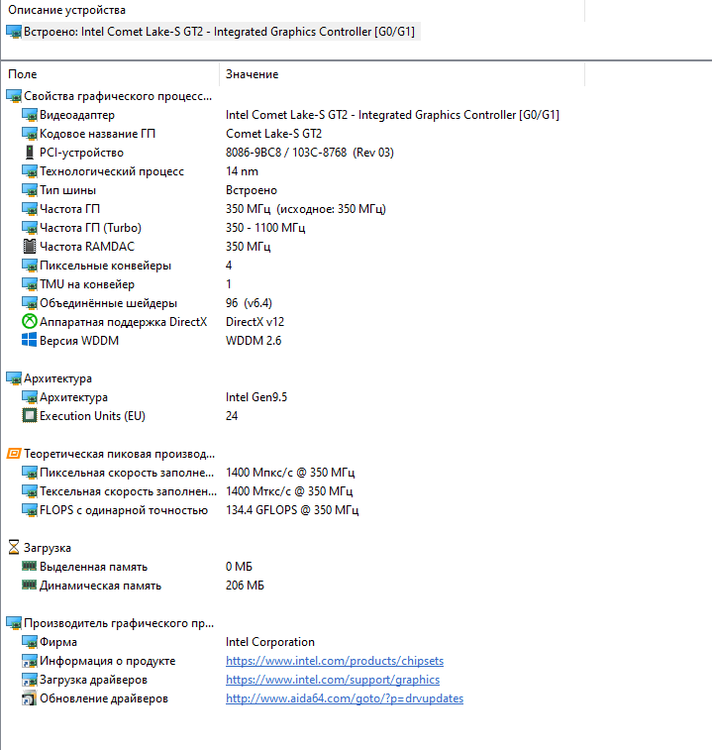Open the intel.com/products/chipsets link
This screenshot has height=750, width=712.
click(x=335, y=661)
